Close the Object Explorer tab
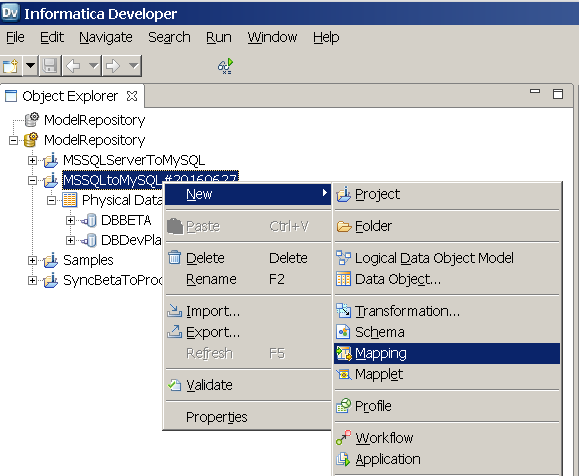 click(132, 96)
